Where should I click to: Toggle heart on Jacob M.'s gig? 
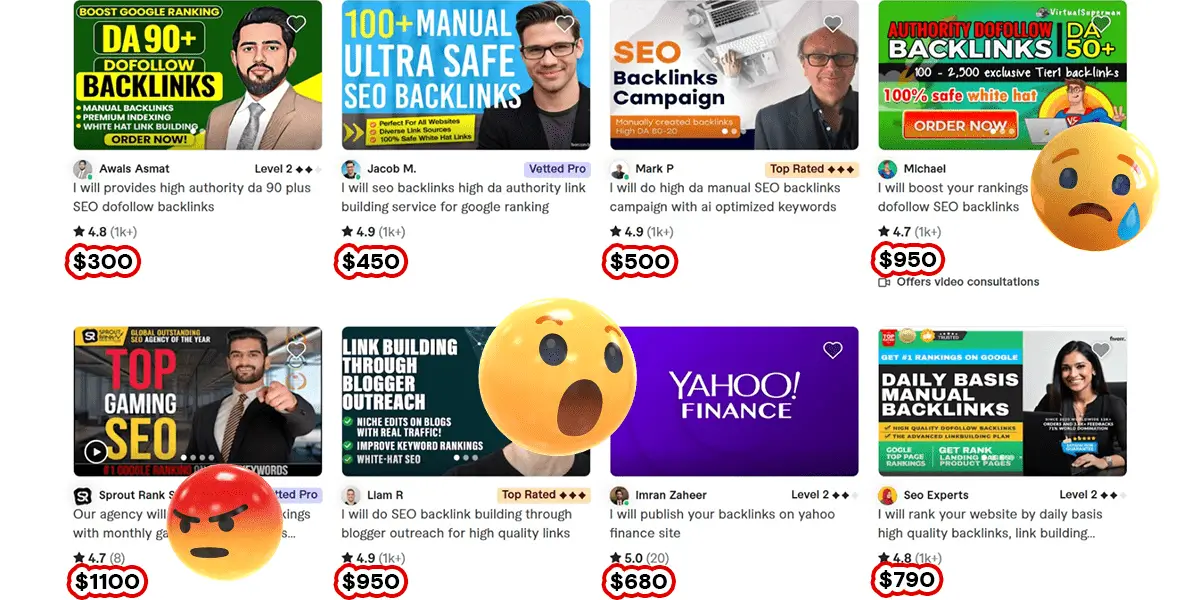click(x=565, y=24)
